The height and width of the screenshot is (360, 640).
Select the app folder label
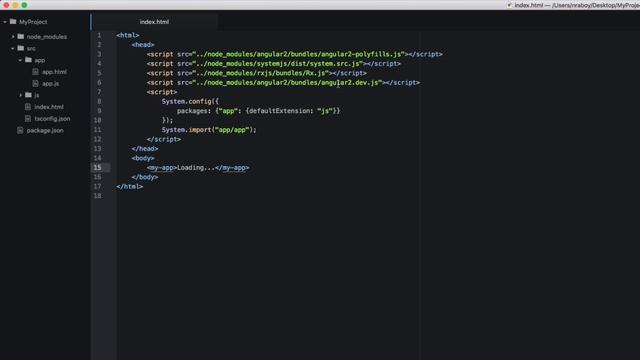pos(40,60)
